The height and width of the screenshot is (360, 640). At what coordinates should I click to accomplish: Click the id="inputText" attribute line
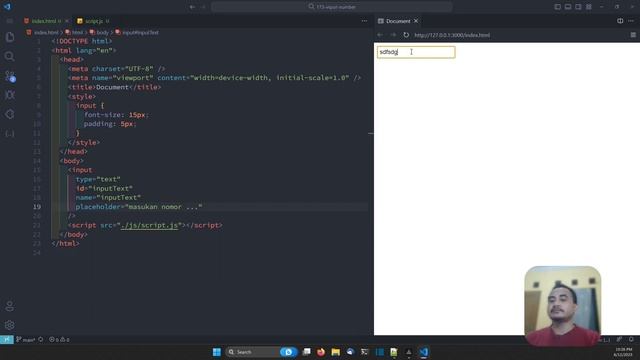tap(104, 189)
